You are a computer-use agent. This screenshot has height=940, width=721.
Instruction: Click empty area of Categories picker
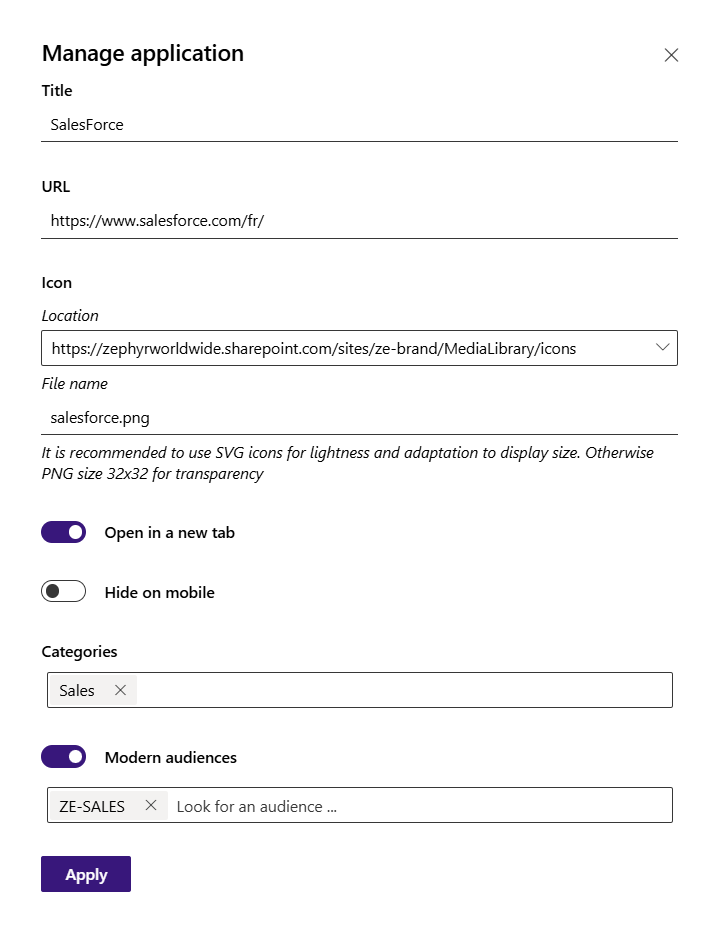(x=405, y=690)
